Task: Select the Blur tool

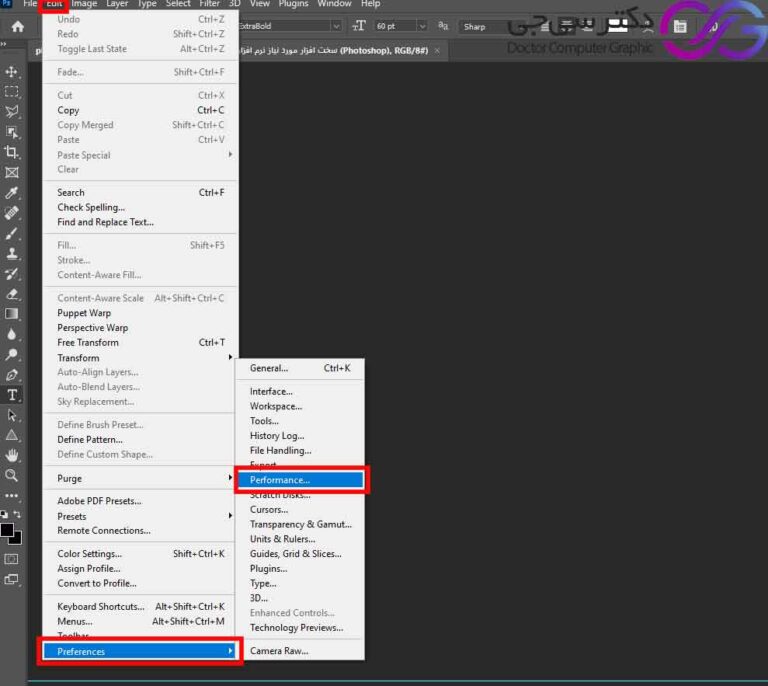Action: click(12, 334)
